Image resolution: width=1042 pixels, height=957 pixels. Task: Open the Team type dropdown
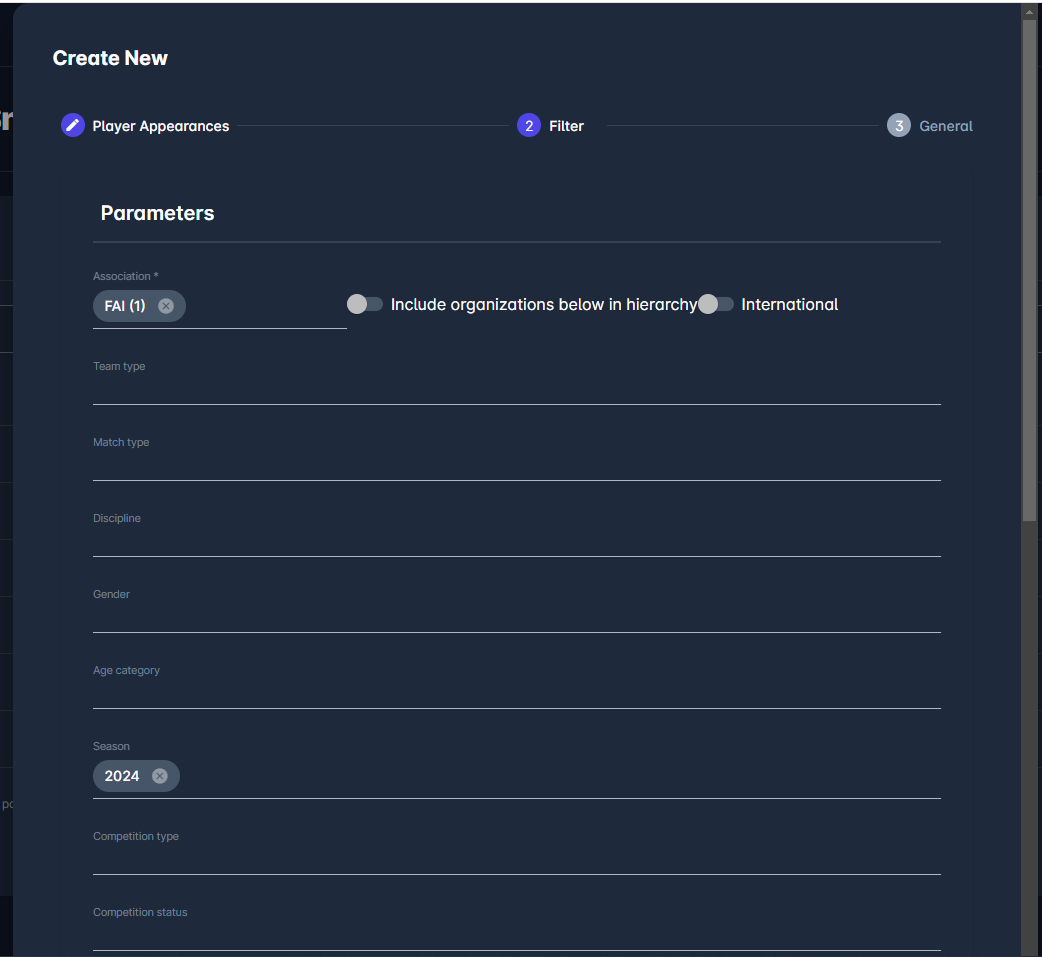click(x=516, y=389)
